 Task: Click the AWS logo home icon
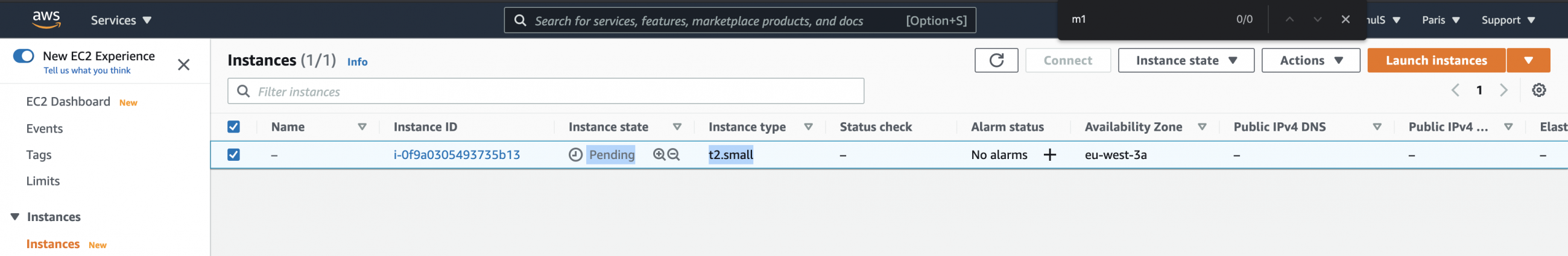click(x=46, y=19)
